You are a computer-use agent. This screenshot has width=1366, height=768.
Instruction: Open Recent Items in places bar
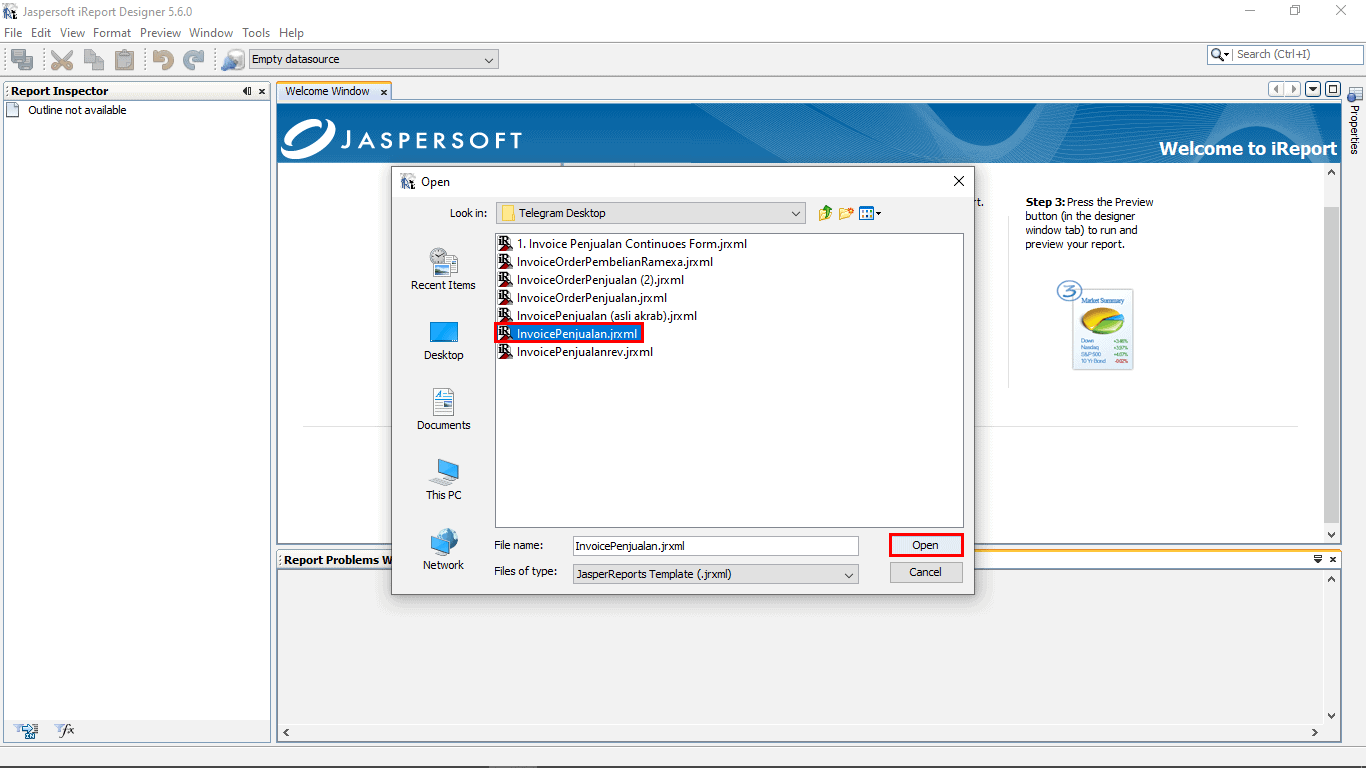pos(443,269)
